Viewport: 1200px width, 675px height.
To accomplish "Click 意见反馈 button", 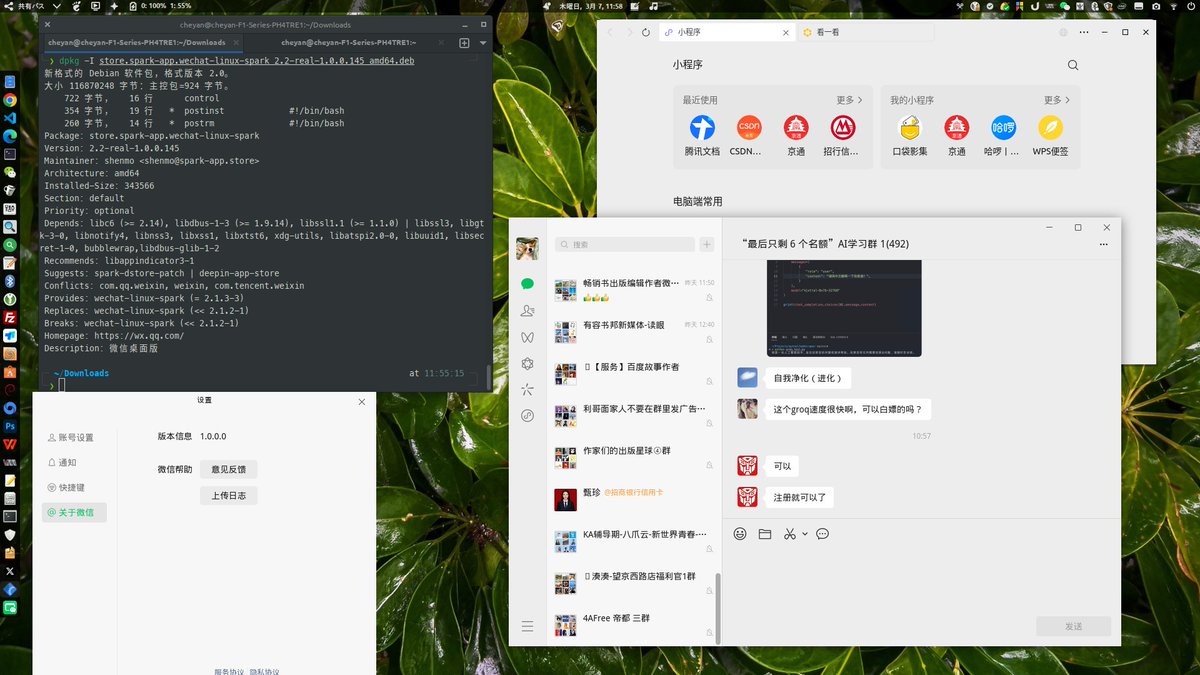I will [x=229, y=470].
